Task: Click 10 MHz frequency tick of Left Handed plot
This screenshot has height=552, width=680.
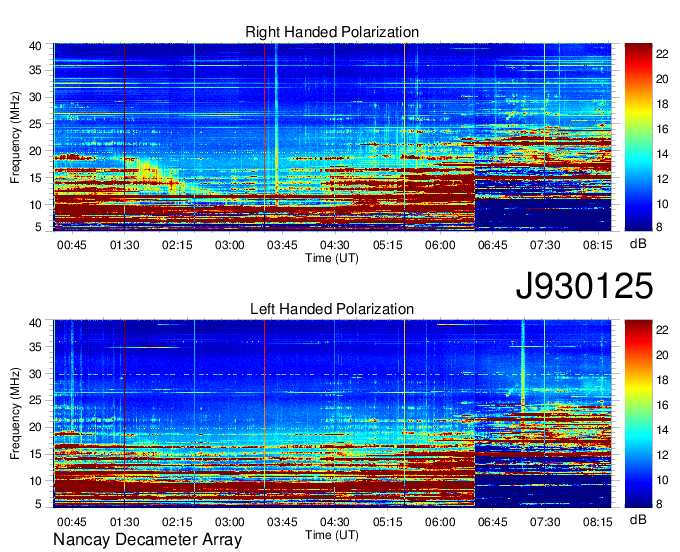Action: click(35, 481)
